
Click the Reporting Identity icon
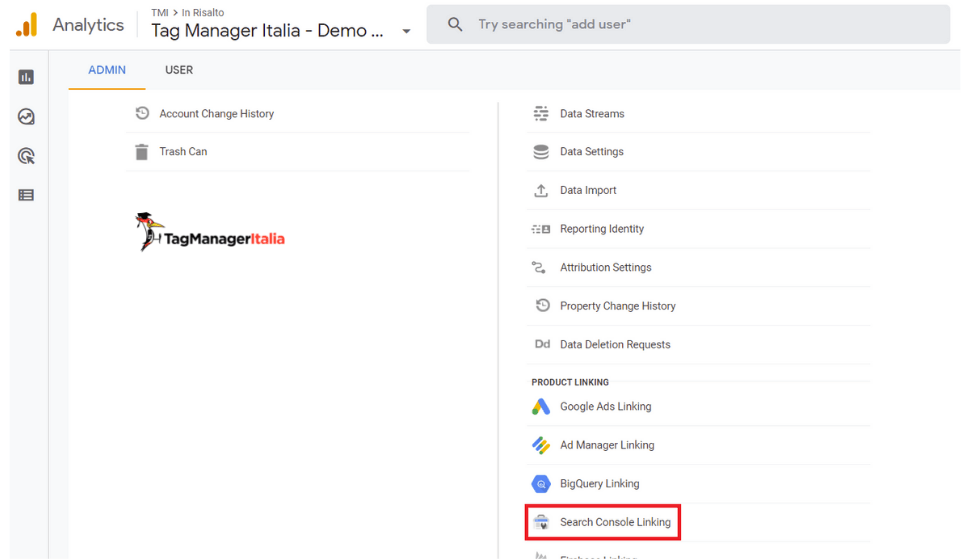(541, 229)
